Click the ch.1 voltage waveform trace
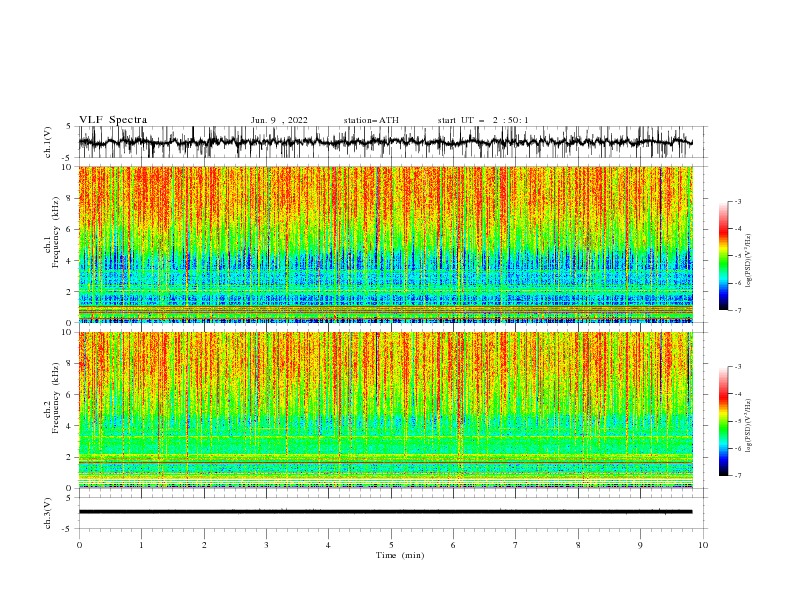 [x=385, y=142]
